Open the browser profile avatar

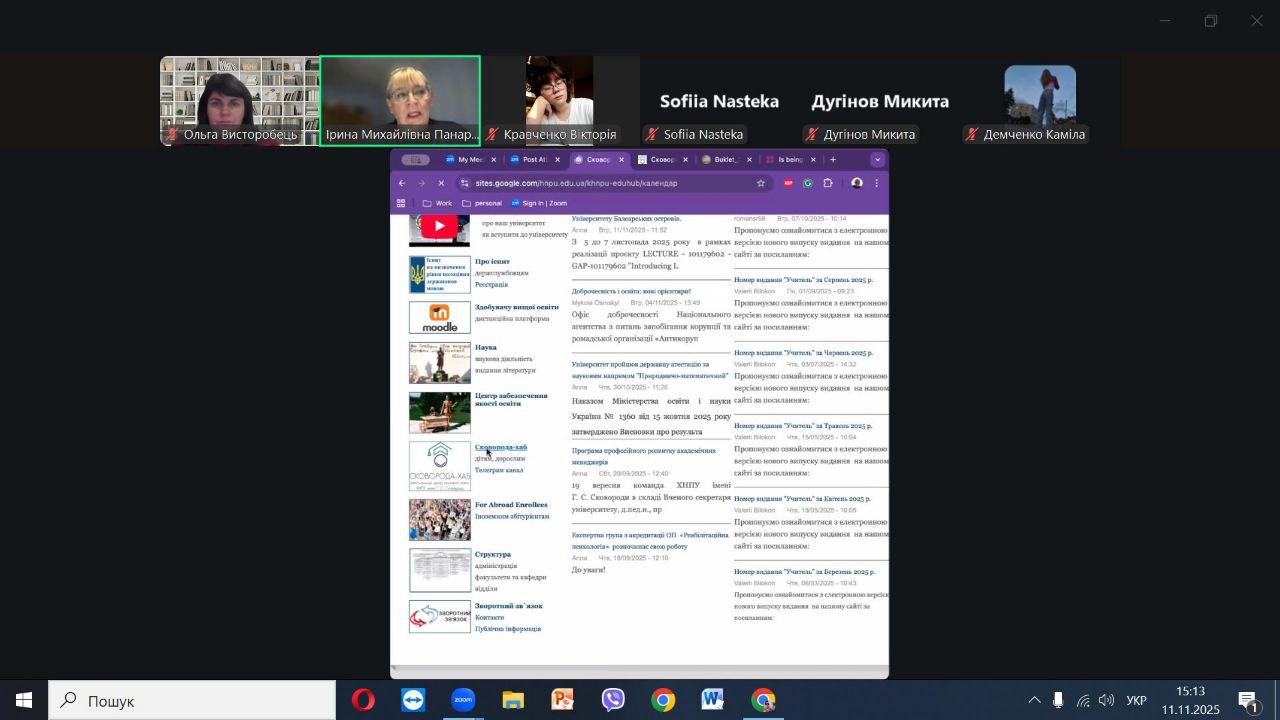click(856, 183)
